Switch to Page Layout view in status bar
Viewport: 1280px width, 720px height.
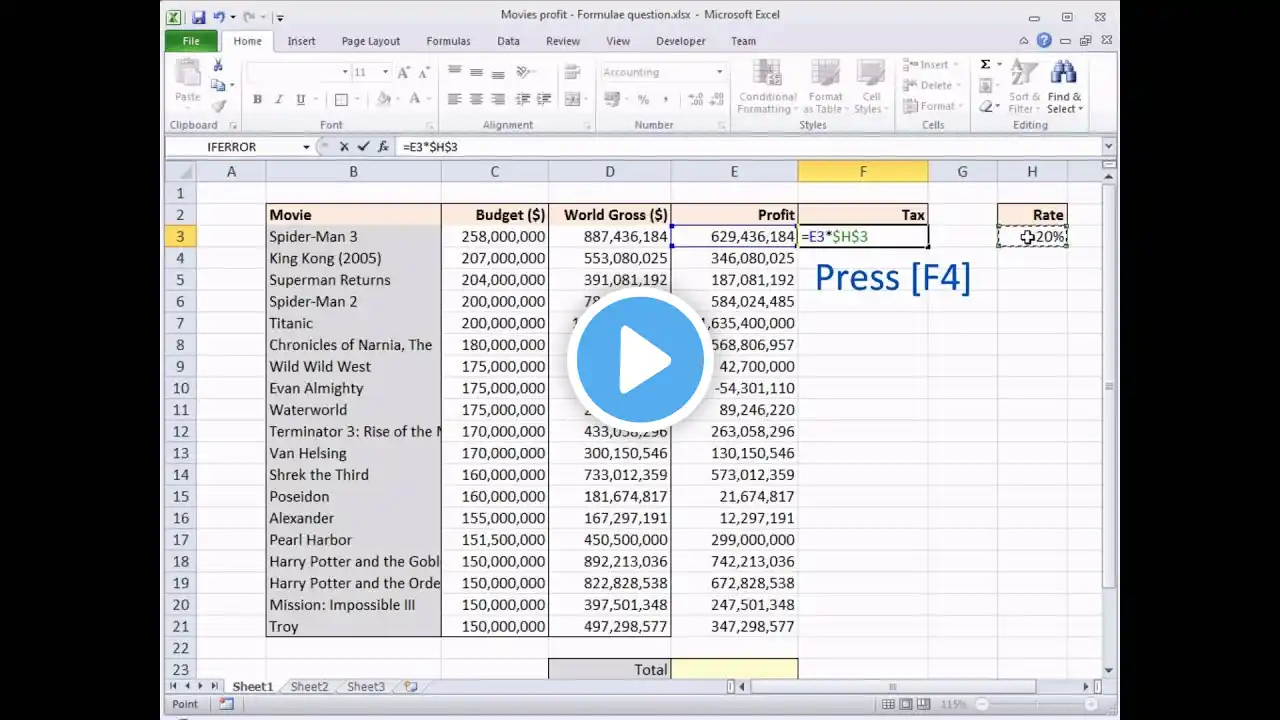click(x=908, y=704)
